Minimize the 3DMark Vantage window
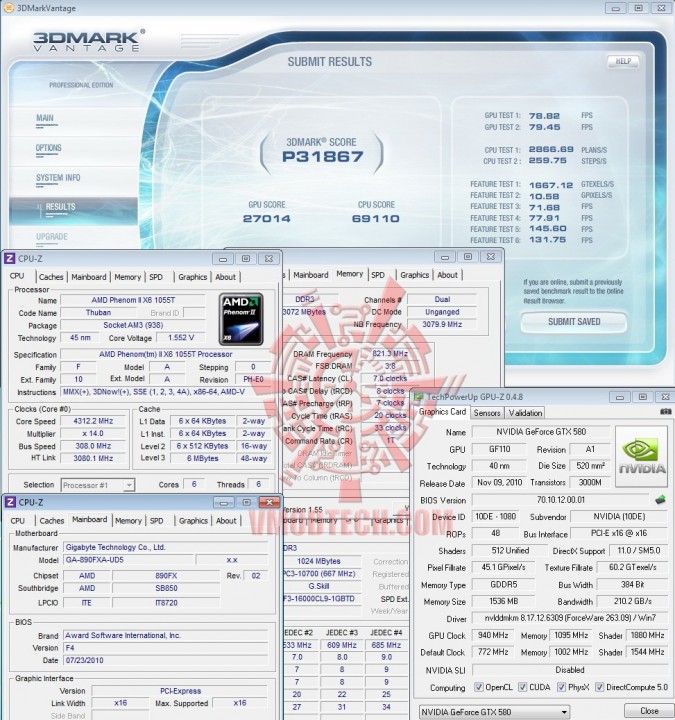675x720 pixels. 615,8
